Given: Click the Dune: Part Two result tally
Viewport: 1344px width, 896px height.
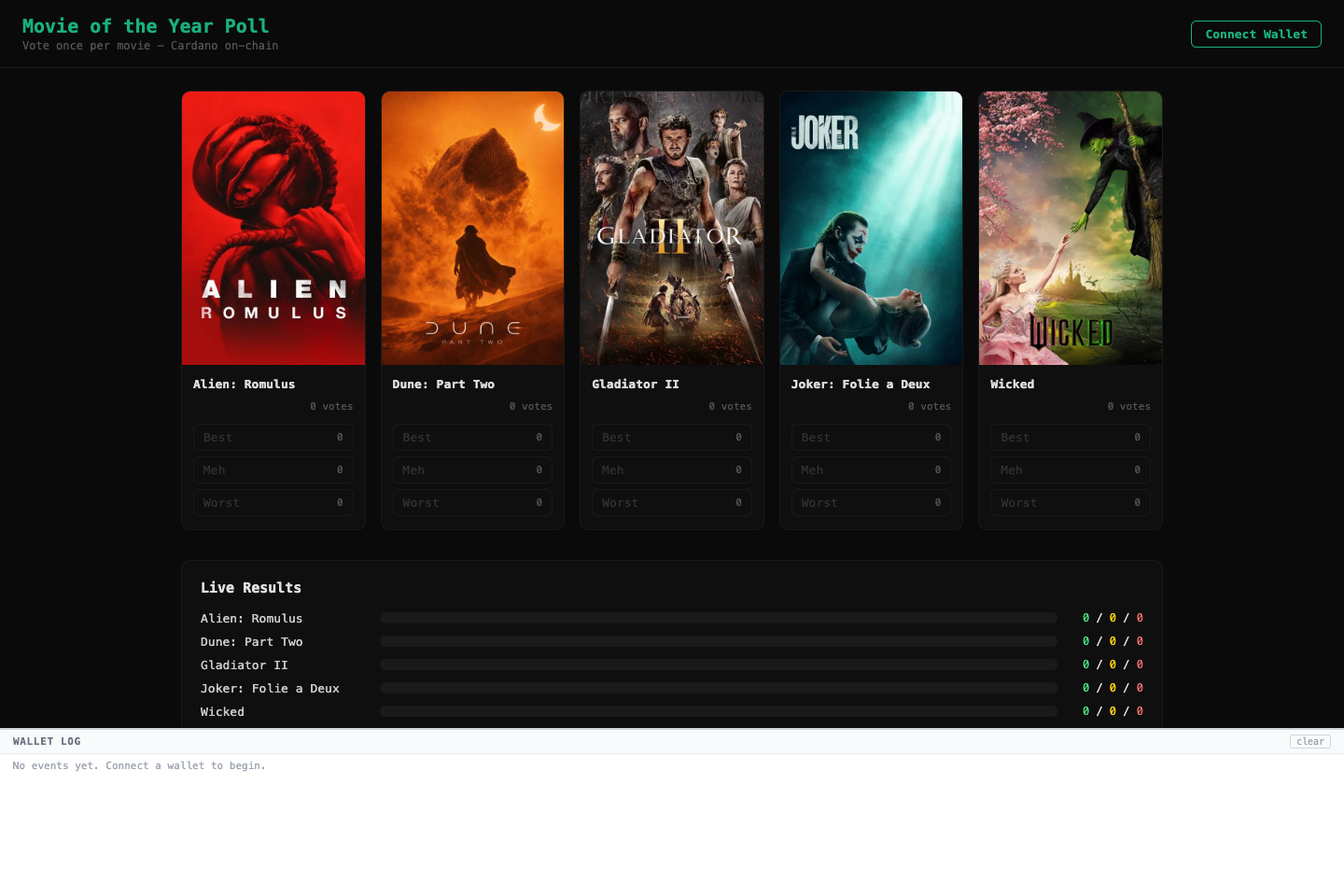Looking at the screenshot, I should click(x=1113, y=641).
